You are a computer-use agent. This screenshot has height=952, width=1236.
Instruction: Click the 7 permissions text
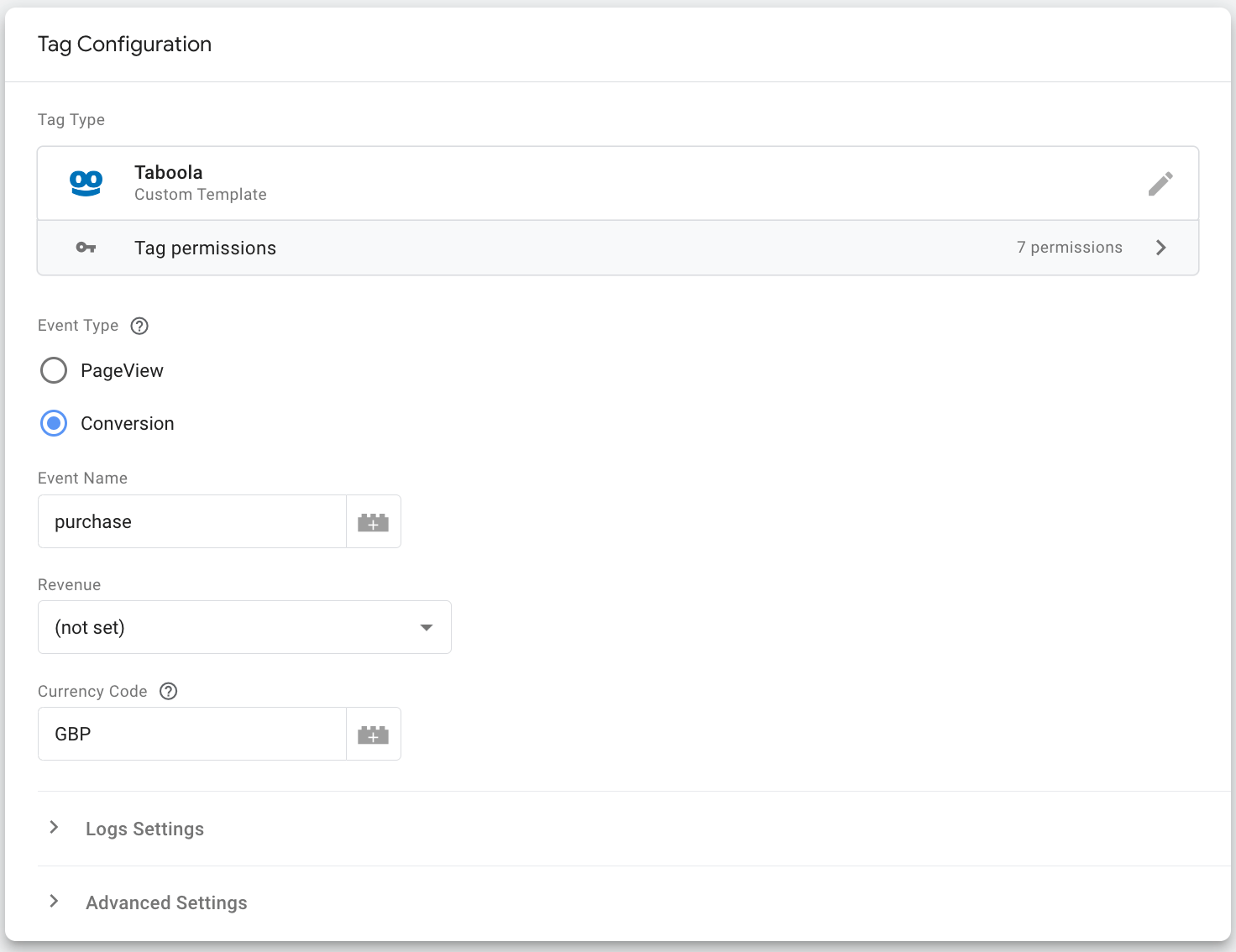pyautogui.click(x=1069, y=248)
